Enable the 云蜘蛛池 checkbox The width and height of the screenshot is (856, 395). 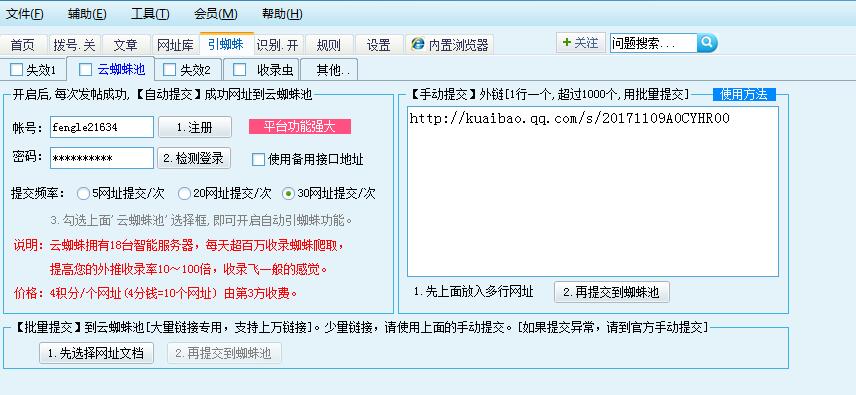pyautogui.click(x=86, y=69)
